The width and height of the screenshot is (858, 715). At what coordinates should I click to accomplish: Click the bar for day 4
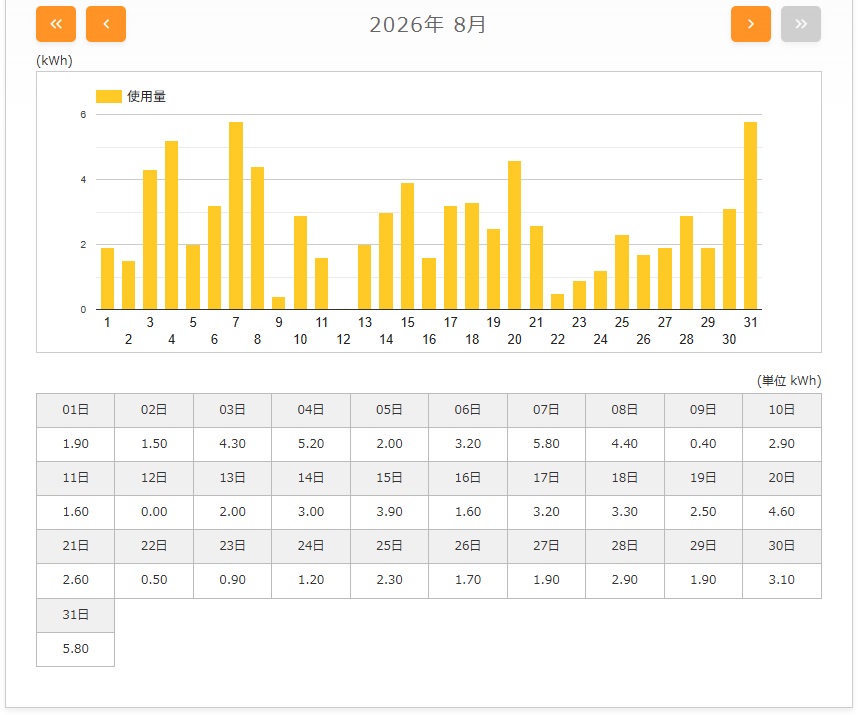coord(171,225)
